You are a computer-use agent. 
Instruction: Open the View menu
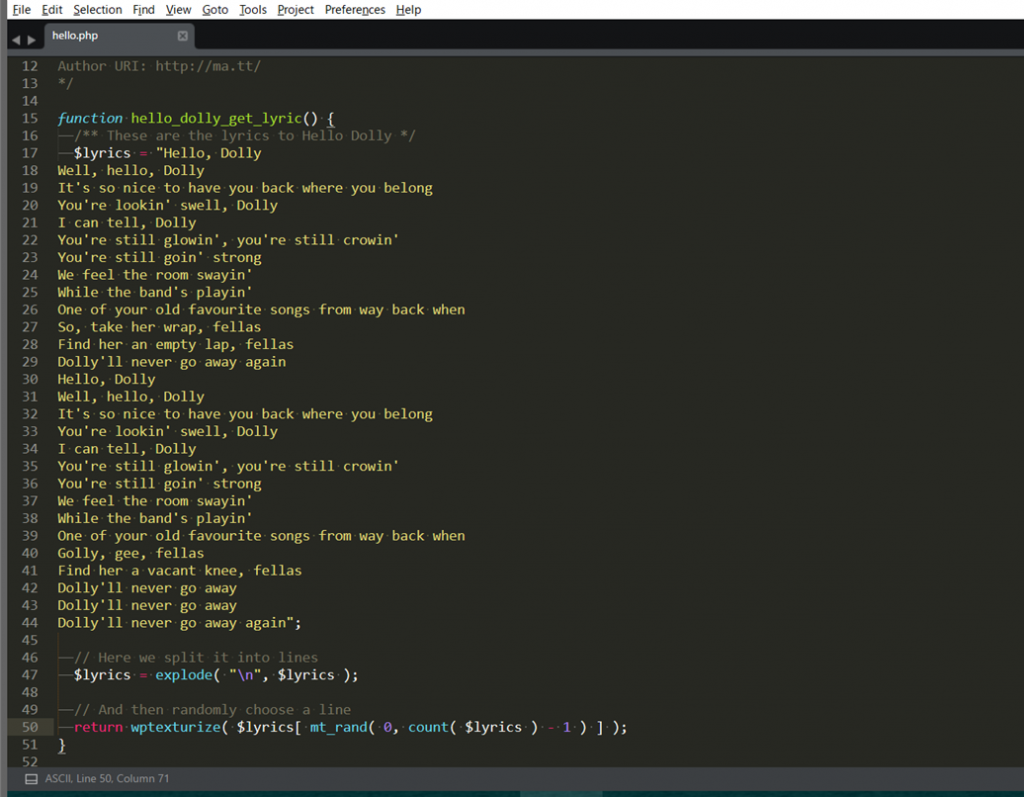coord(178,10)
